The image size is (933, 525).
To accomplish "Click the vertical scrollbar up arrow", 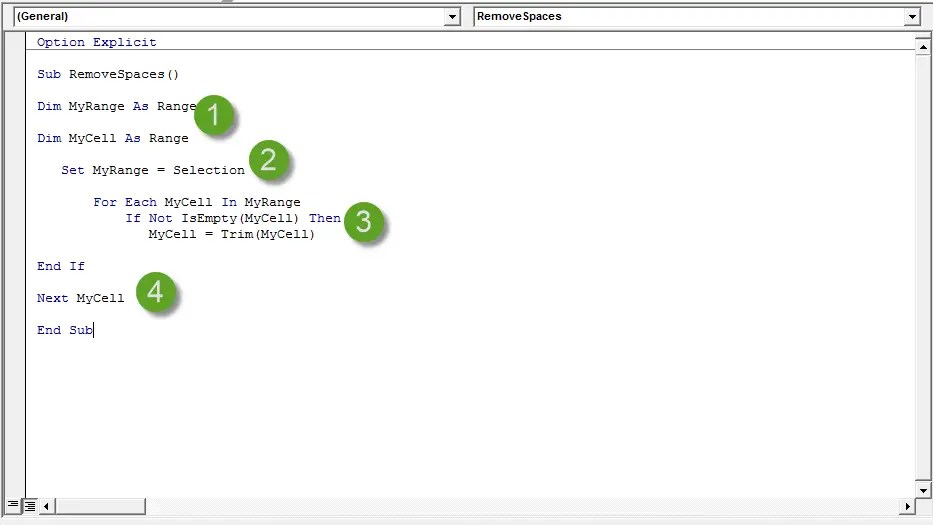I will tap(923, 46).
